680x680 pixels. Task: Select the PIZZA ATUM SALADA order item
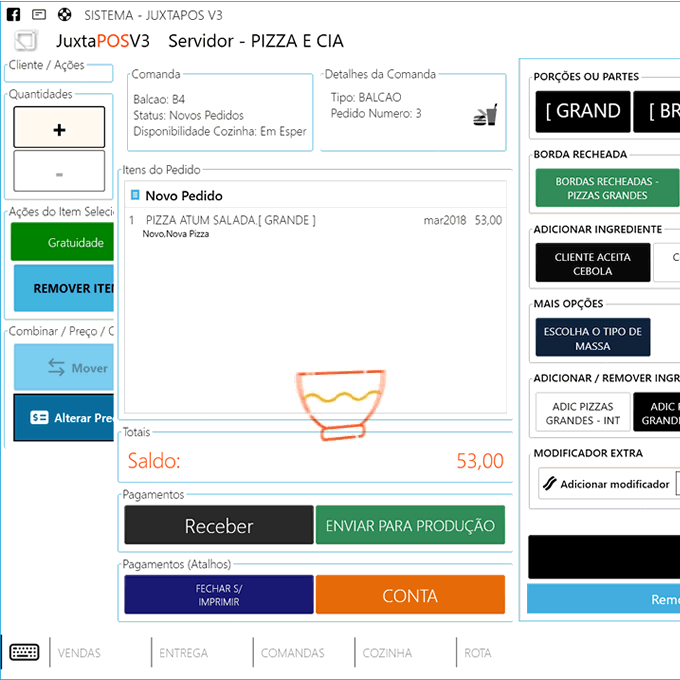[230, 220]
